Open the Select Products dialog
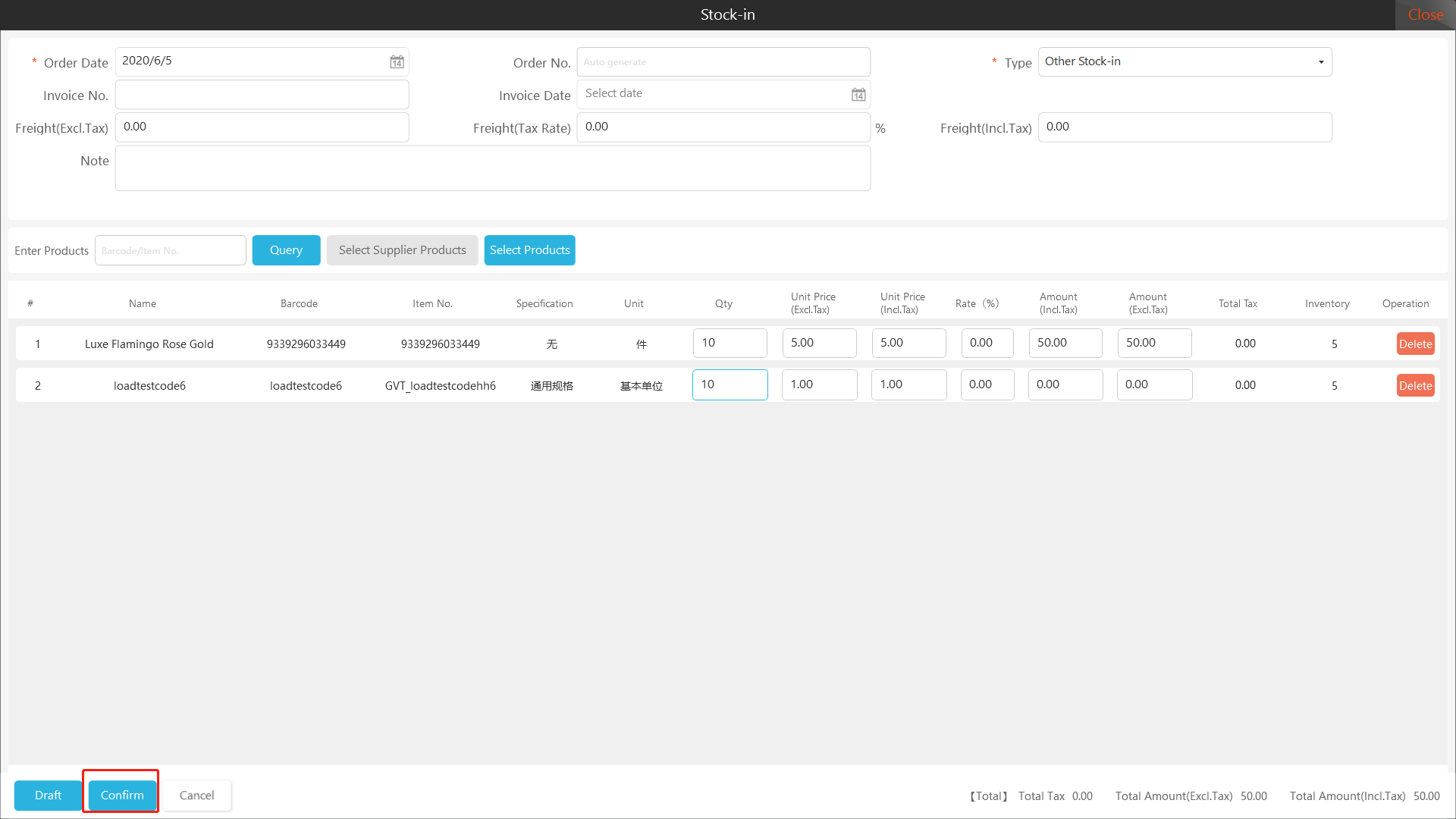Screen dimensions: 1456x819 click(x=529, y=250)
